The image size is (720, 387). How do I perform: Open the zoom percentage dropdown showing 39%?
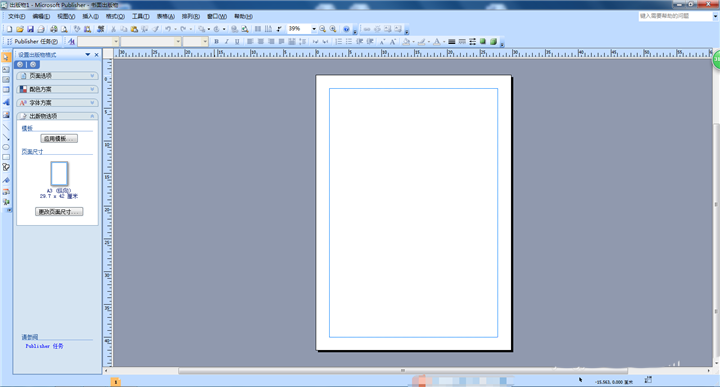pyautogui.click(x=314, y=29)
